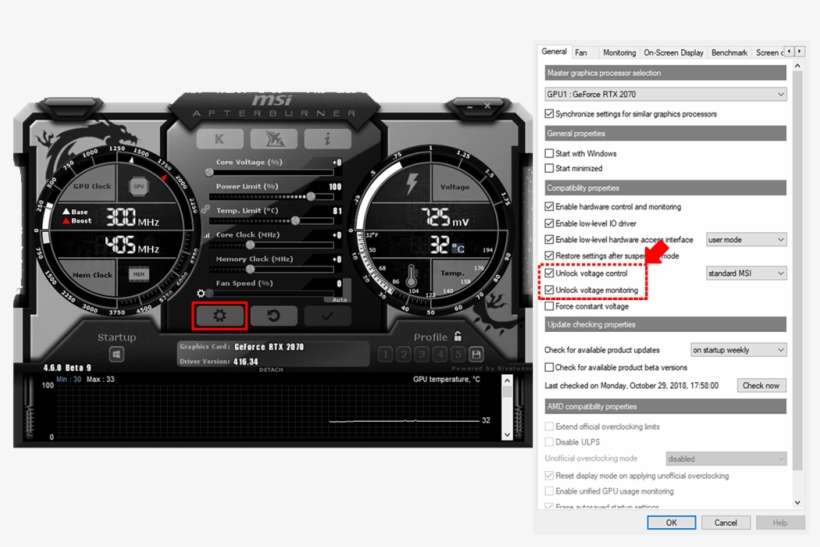Open the OC Scanner button
Image resolution: width=820 pixels, height=547 pixels.
274,139
